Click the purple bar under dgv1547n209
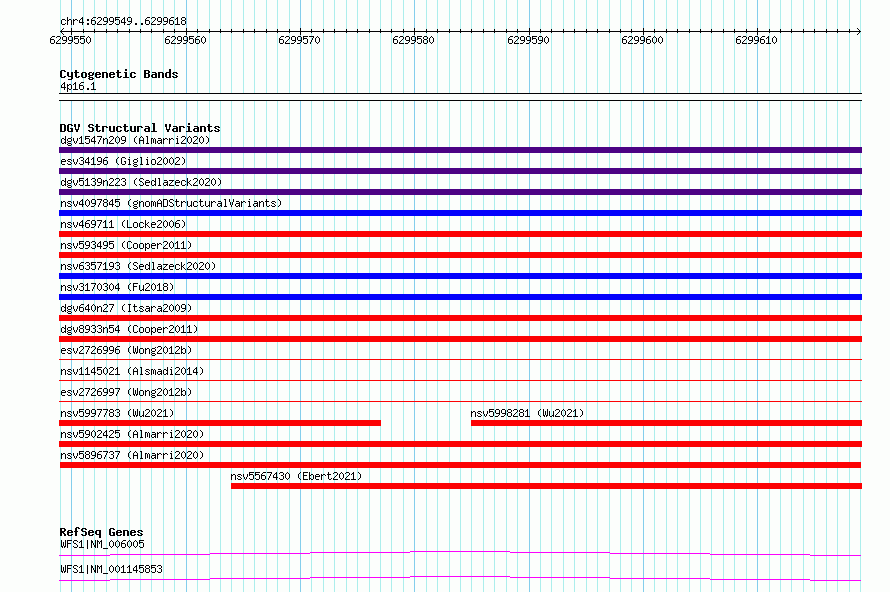The image size is (890, 592). [x=460, y=150]
